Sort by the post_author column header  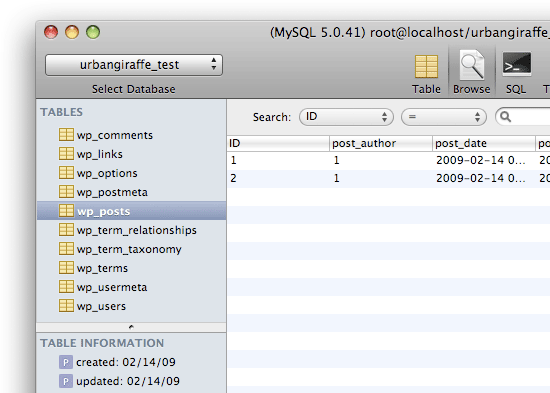pyautogui.click(x=381, y=143)
